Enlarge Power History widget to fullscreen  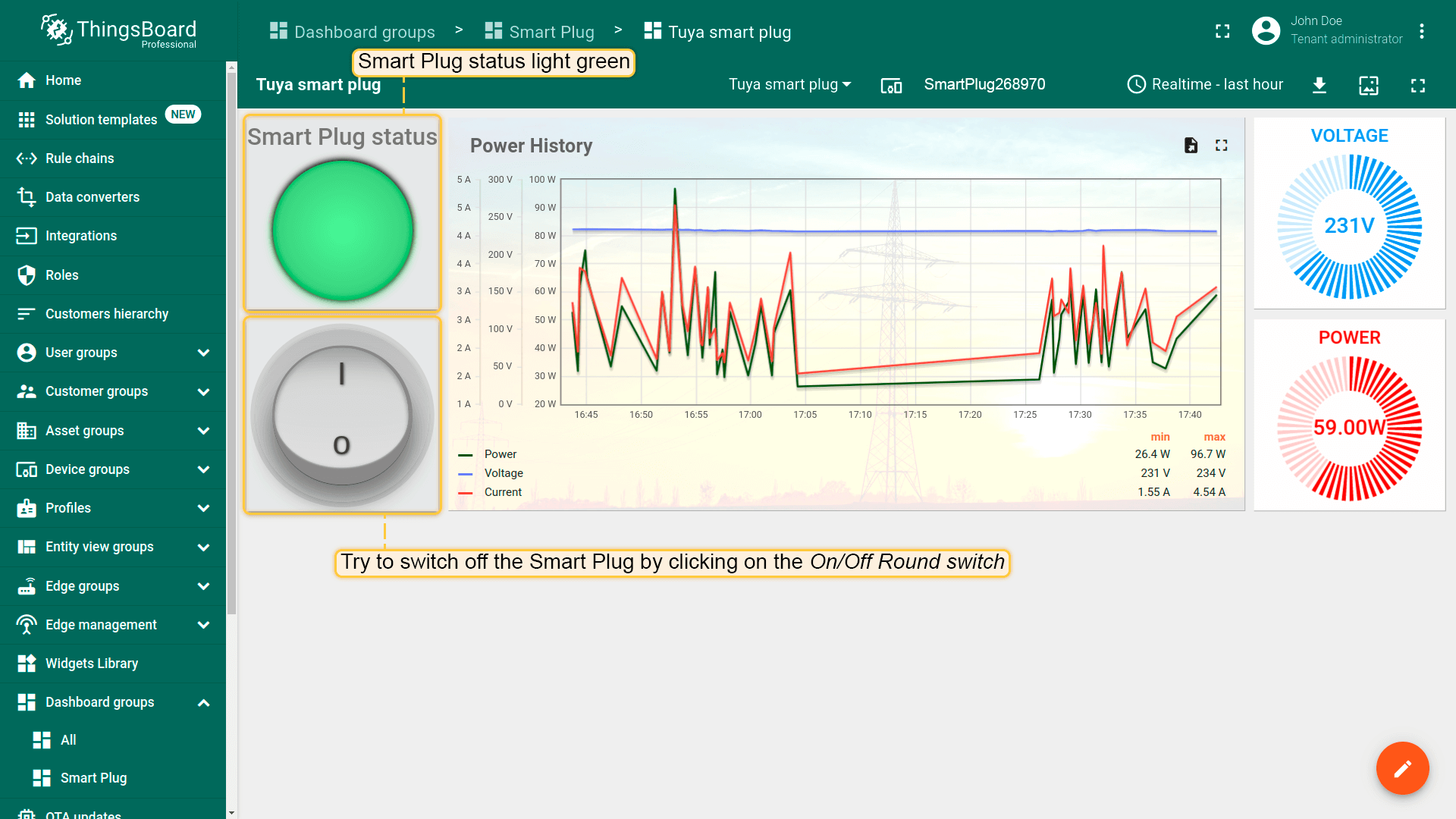click(1221, 146)
